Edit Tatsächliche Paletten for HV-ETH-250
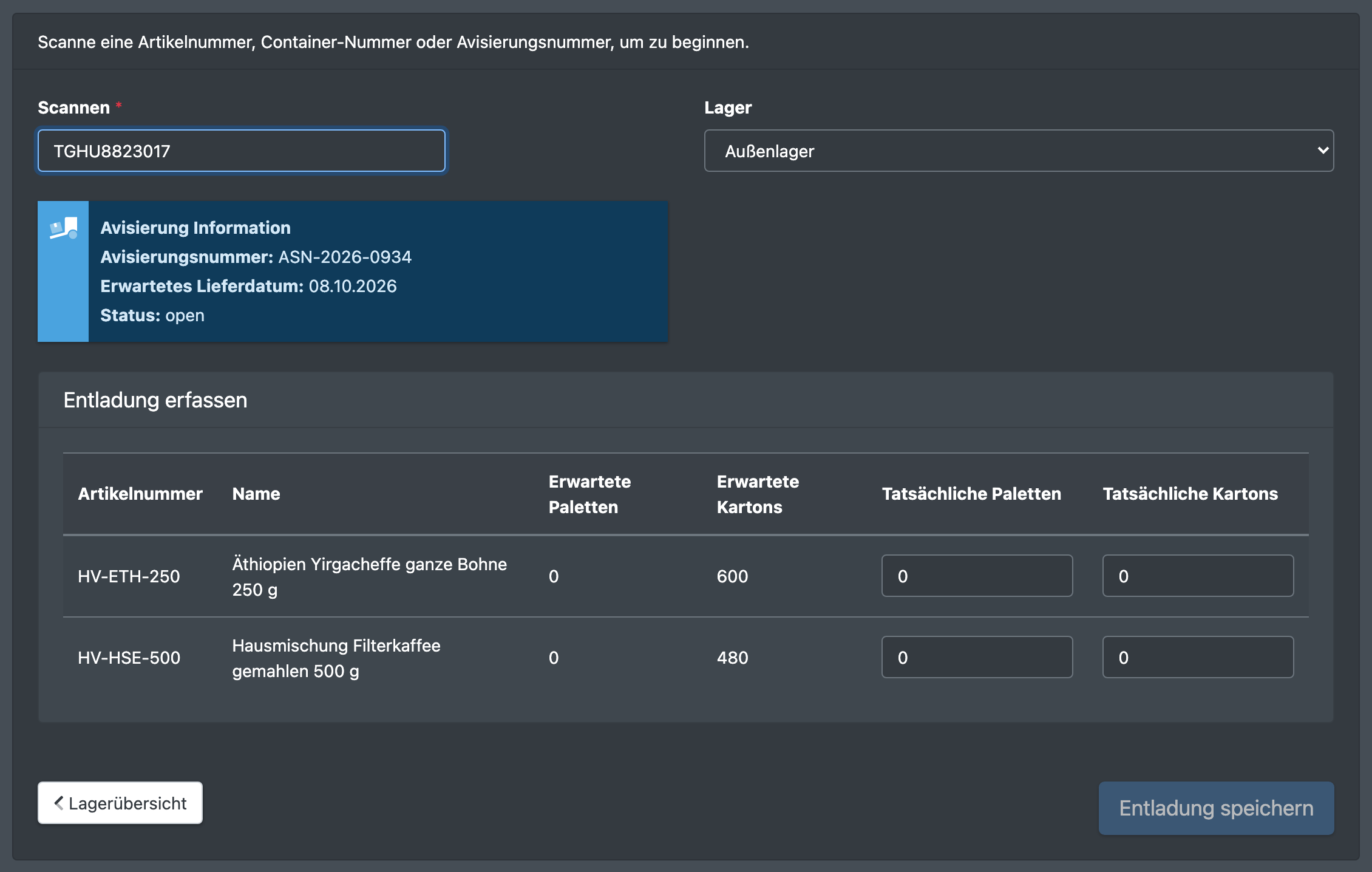 977,576
